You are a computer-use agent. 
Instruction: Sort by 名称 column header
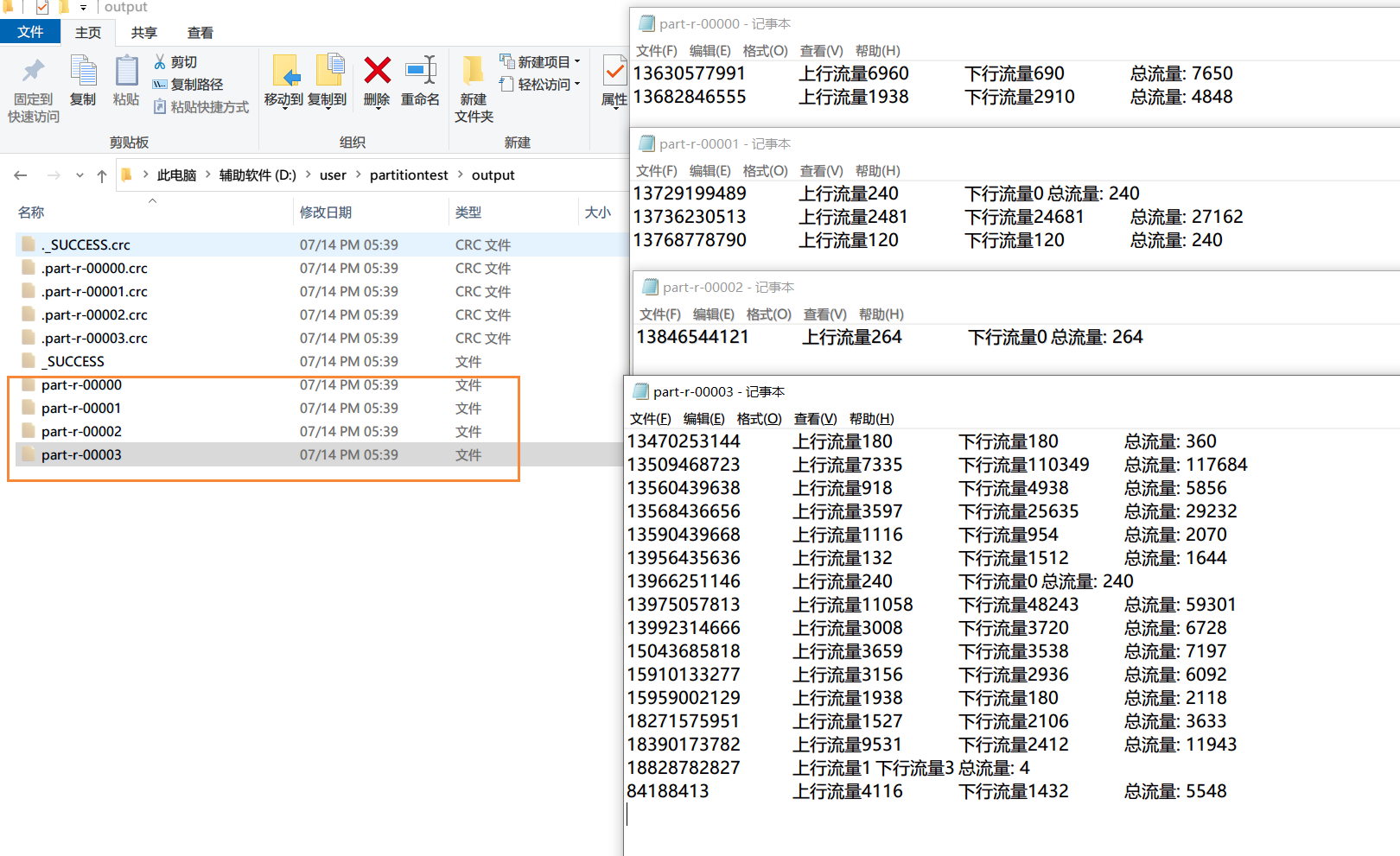pos(31,212)
